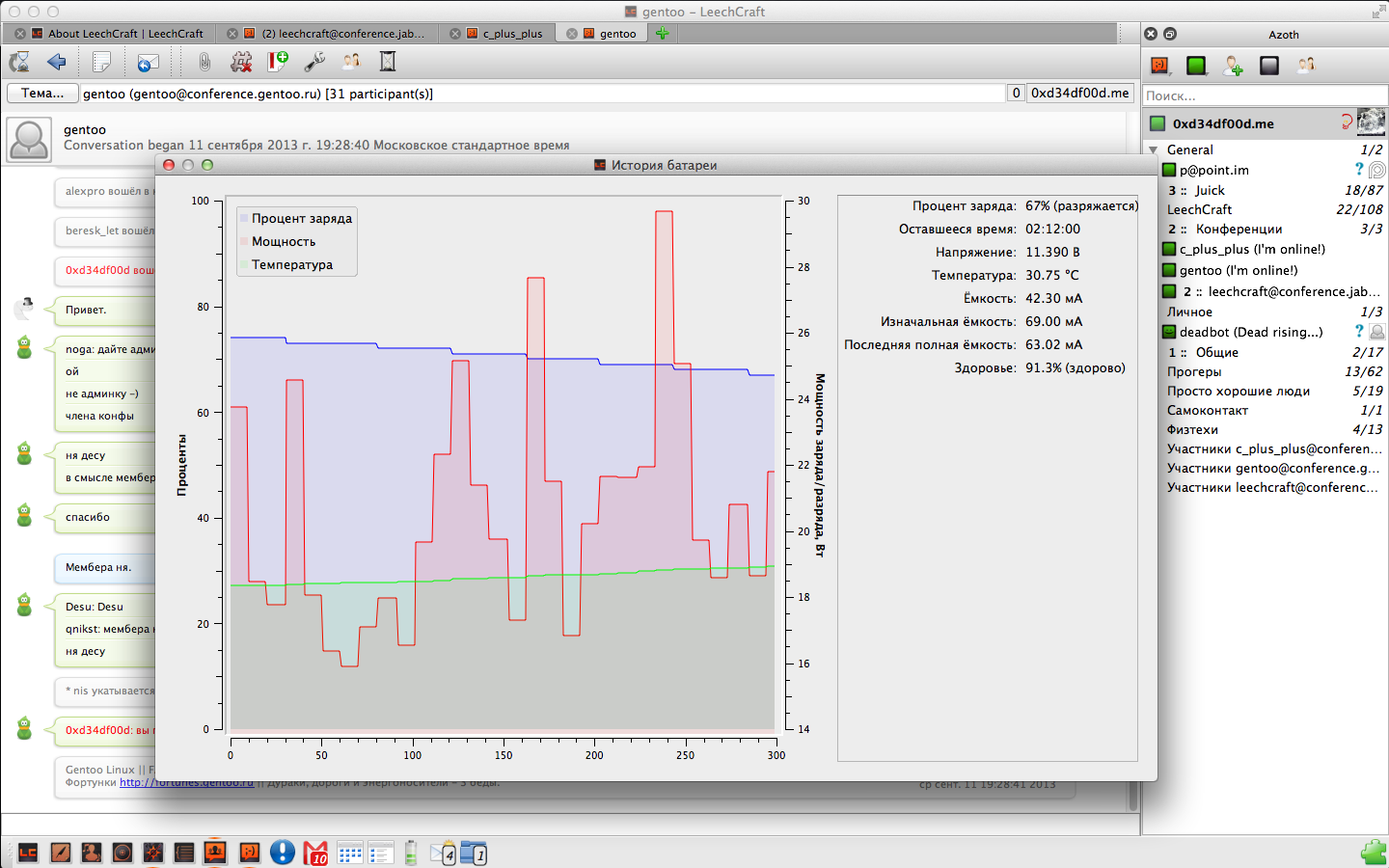The height and width of the screenshot is (868, 1389).
Task: Expand the LeechCraft roster group
Action: tap(1199, 209)
